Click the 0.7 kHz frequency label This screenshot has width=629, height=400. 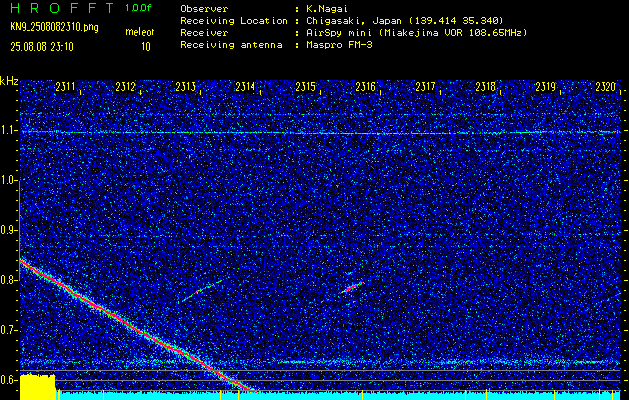pos(8,330)
